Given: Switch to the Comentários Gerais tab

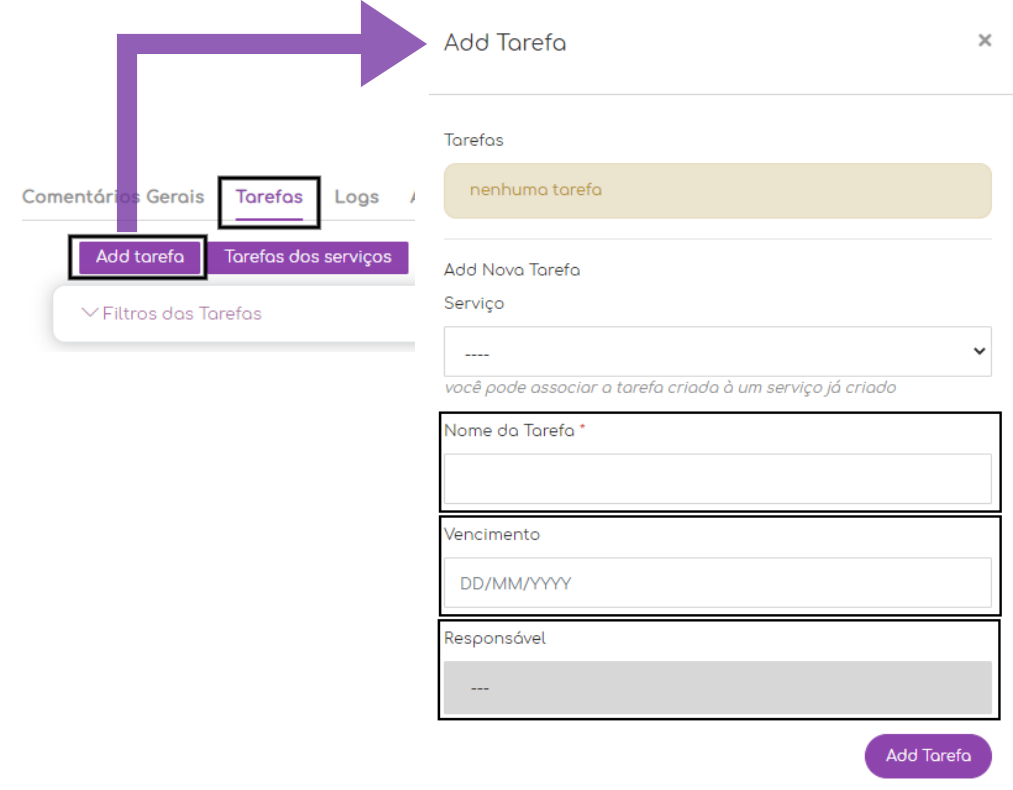Looking at the screenshot, I should (x=113, y=197).
